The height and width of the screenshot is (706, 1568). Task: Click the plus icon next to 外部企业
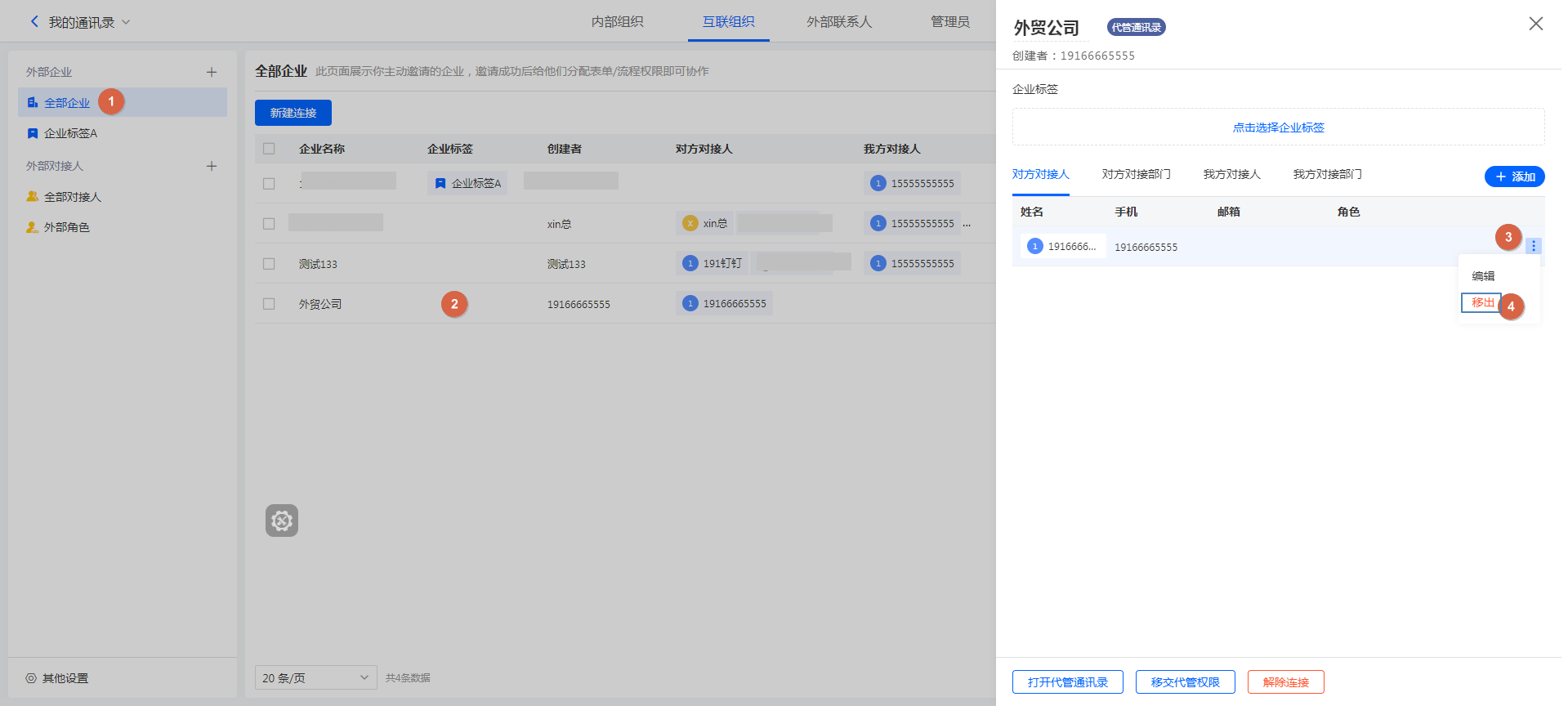[x=212, y=72]
